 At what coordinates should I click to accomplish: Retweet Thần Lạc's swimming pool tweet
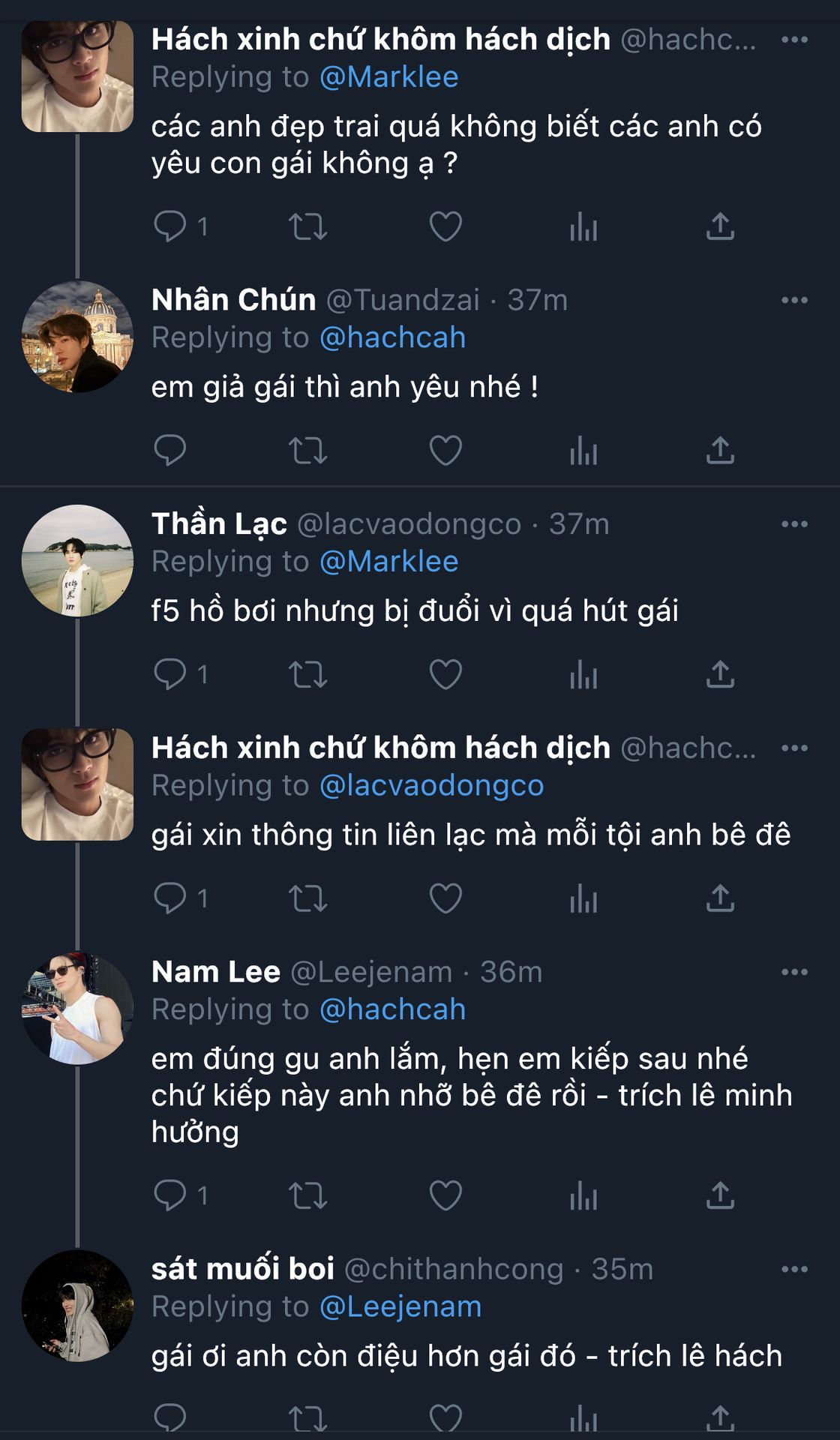[307, 673]
